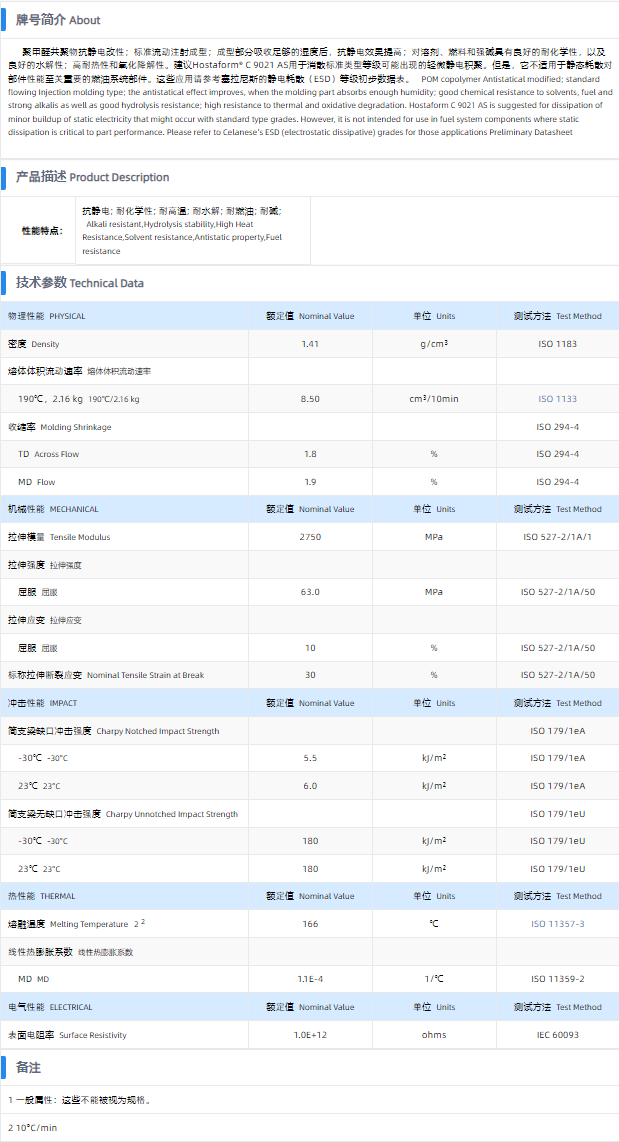Click the 牌号简介 About section heading
Screen dimensions: 619x1142
click(x=58, y=20)
